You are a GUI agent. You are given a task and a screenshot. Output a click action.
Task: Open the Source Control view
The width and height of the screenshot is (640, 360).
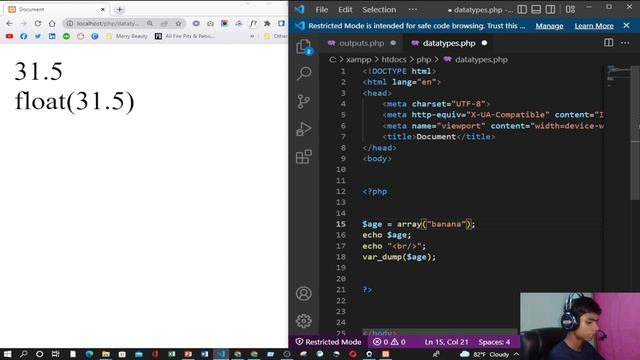click(x=304, y=101)
